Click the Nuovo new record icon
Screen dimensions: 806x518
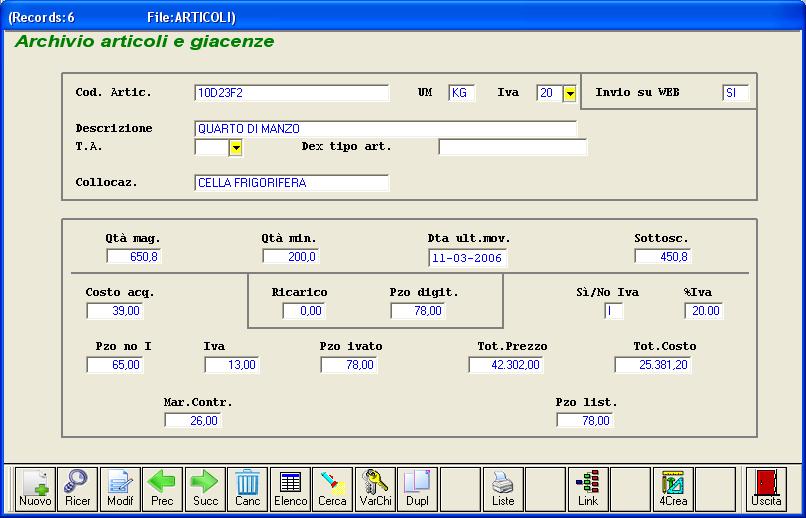(x=35, y=489)
